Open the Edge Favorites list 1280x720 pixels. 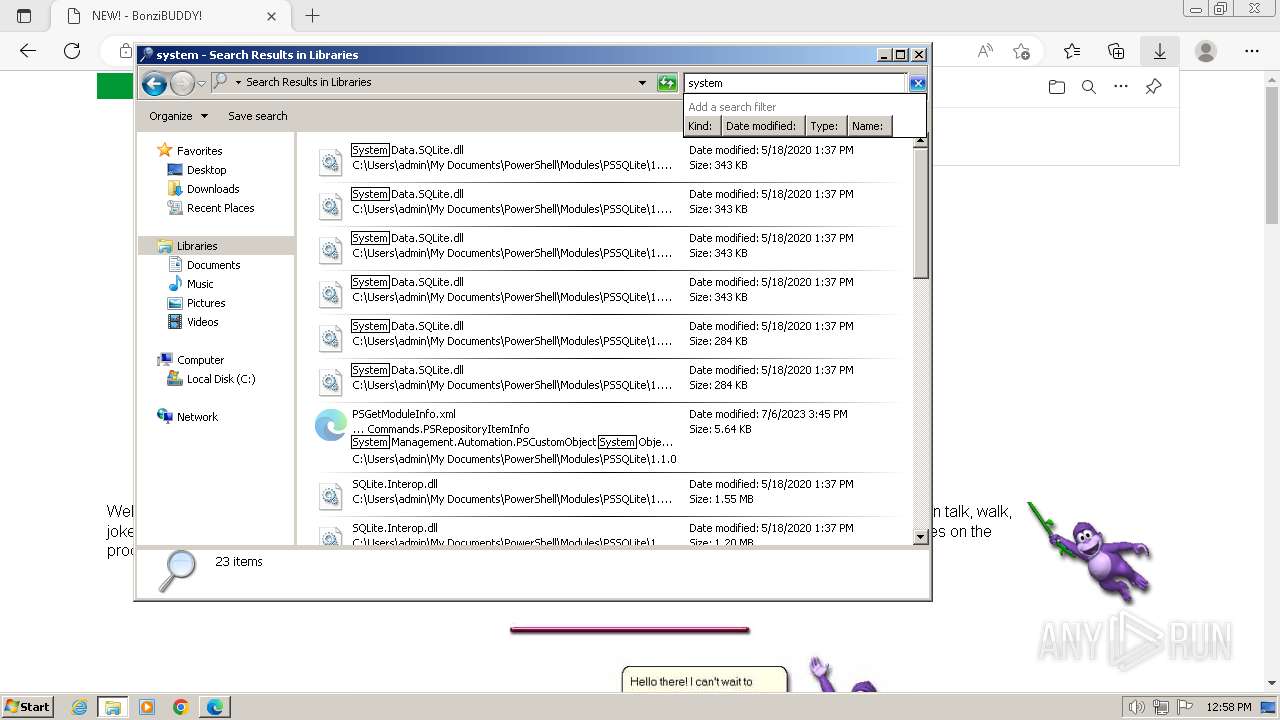pos(1072,51)
